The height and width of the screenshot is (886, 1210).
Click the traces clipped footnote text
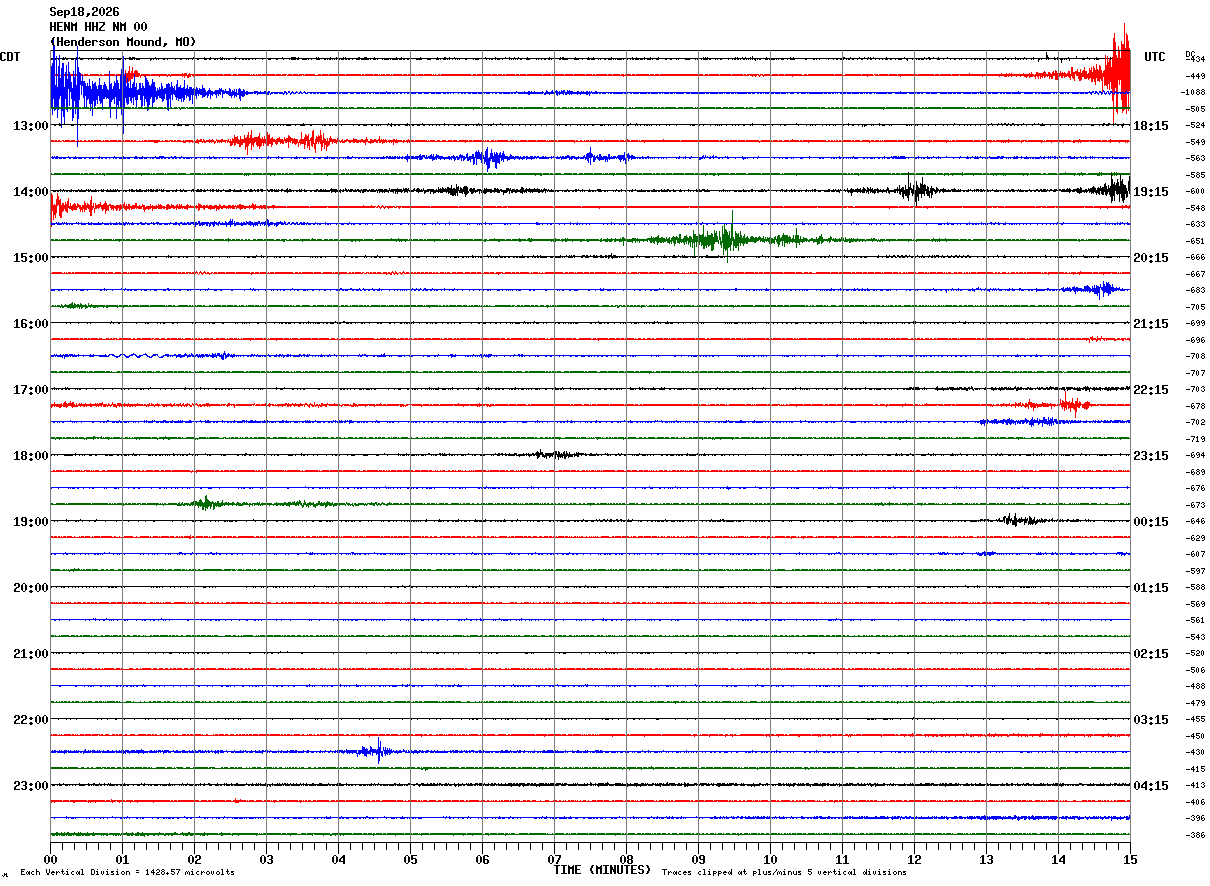tap(784, 872)
